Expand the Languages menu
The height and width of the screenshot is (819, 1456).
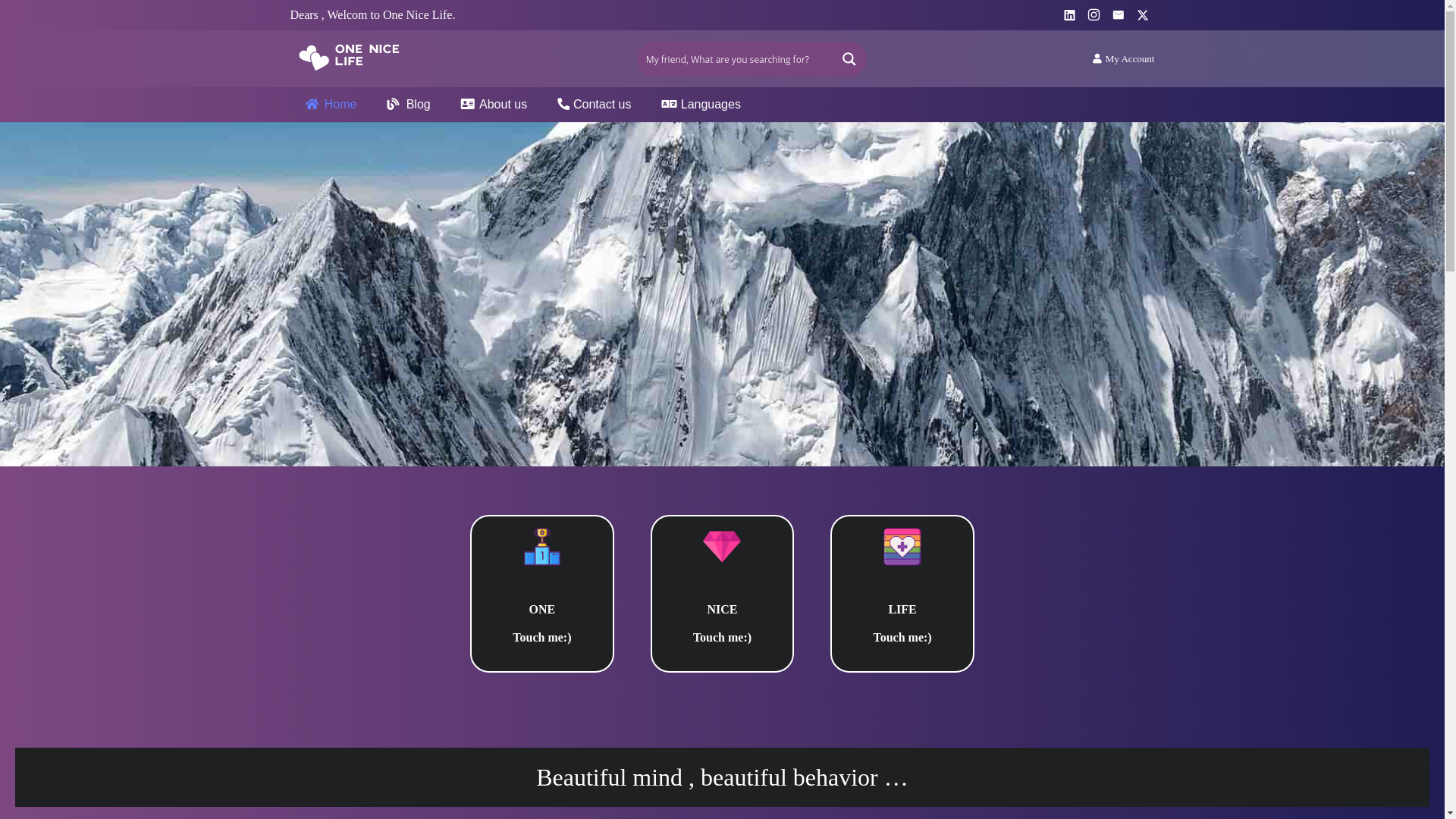pos(701,105)
